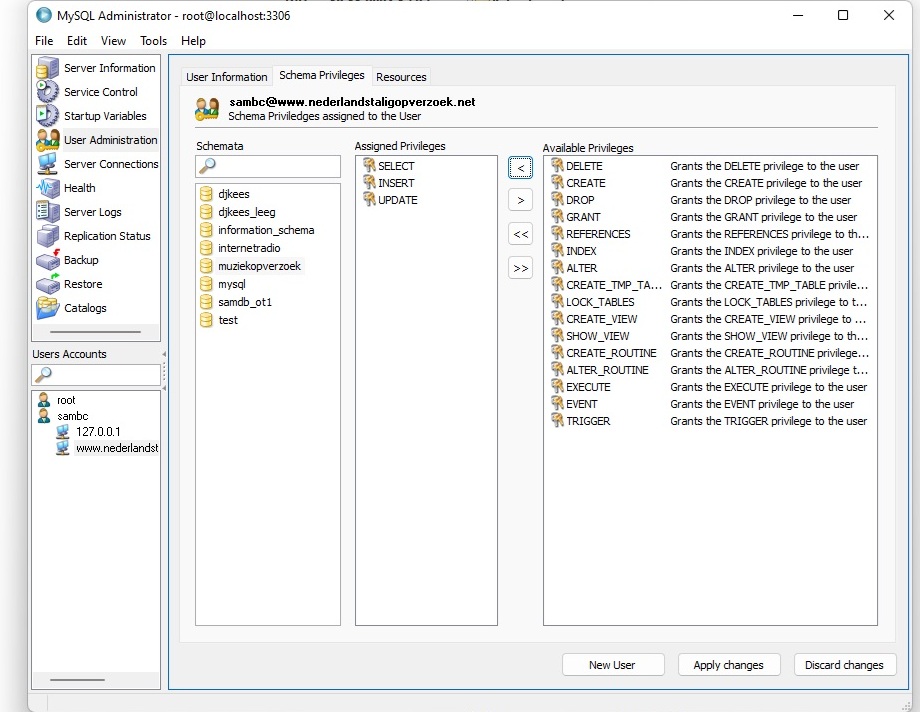This screenshot has height=712, width=920.
Task: Click the Backup icon in sidebar
Action: (x=48, y=260)
